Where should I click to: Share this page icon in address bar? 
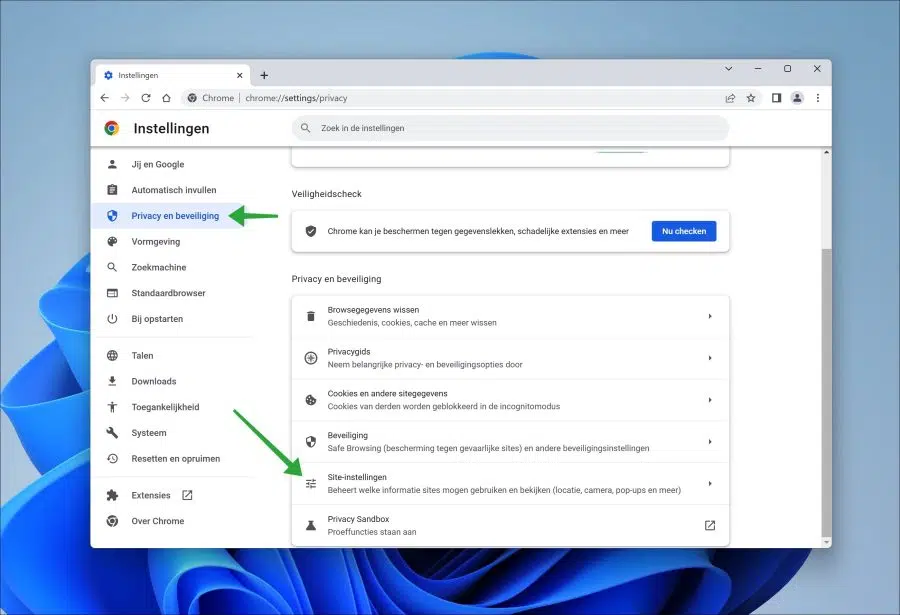click(x=730, y=98)
